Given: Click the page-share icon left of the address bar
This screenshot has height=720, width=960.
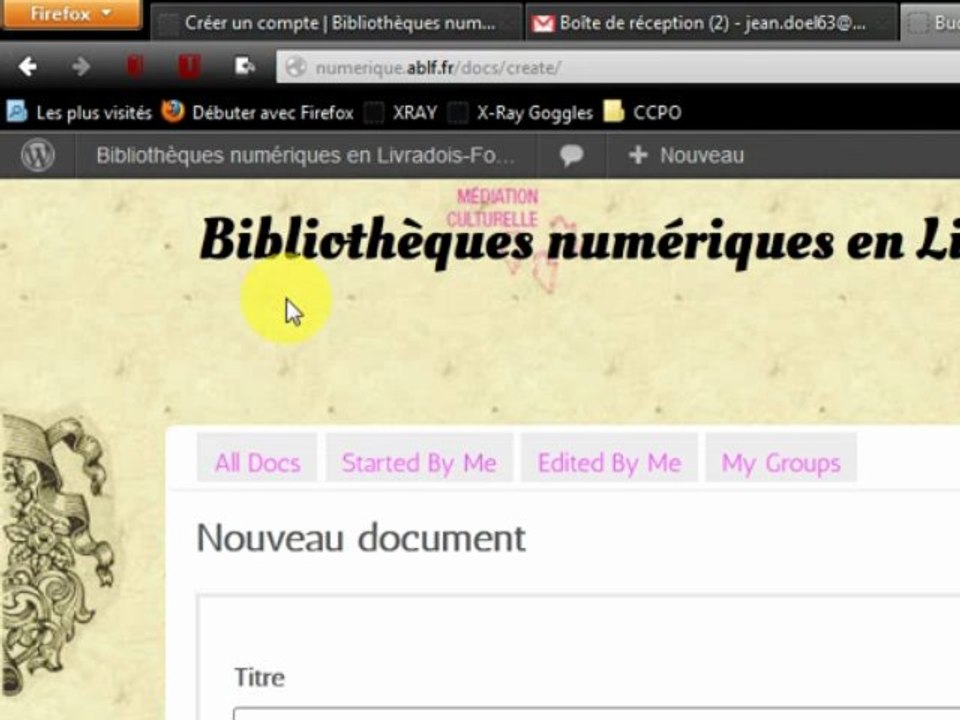Looking at the screenshot, I should click(244, 66).
